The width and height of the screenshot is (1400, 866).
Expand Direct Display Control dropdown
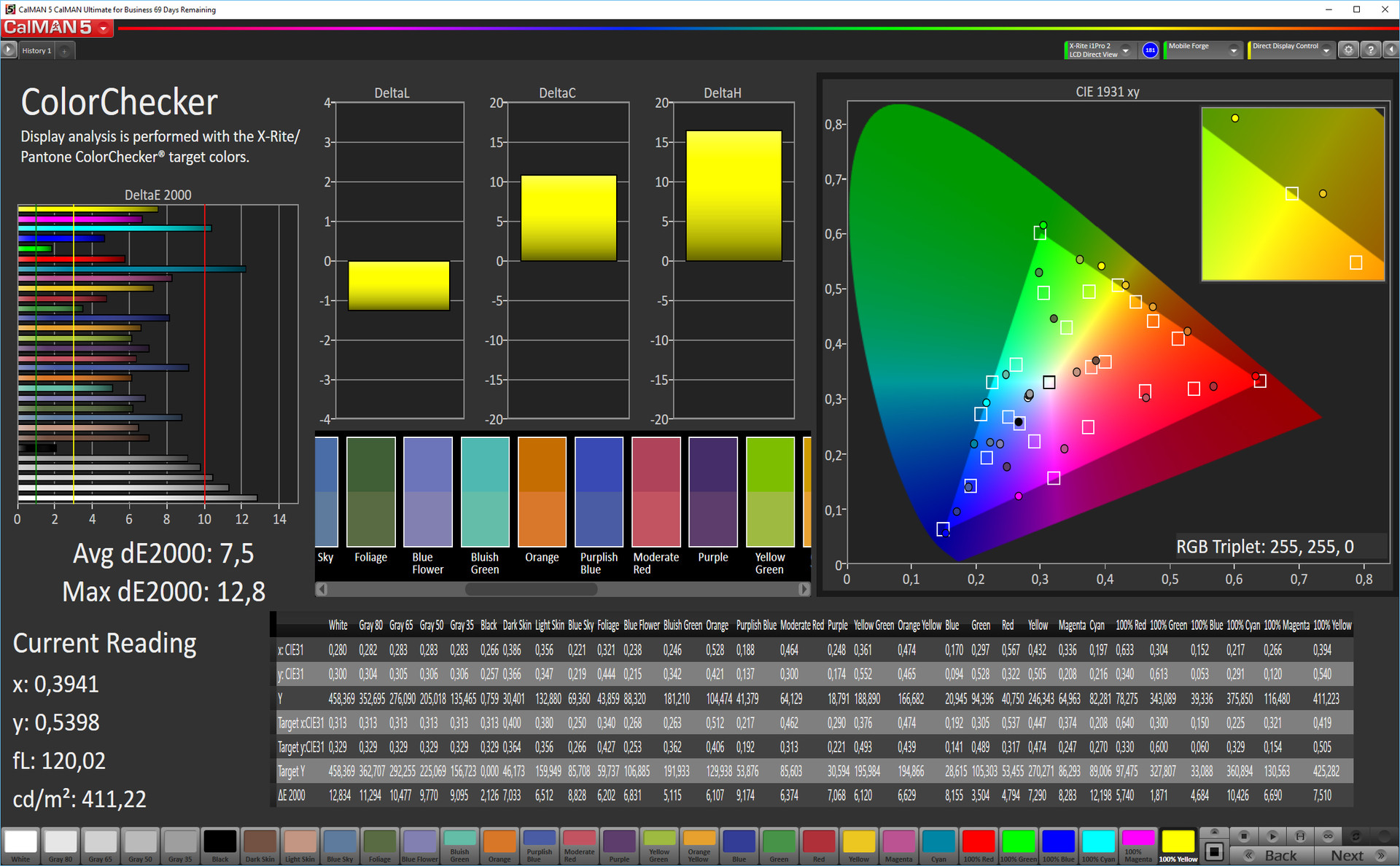pyautogui.click(x=1326, y=50)
